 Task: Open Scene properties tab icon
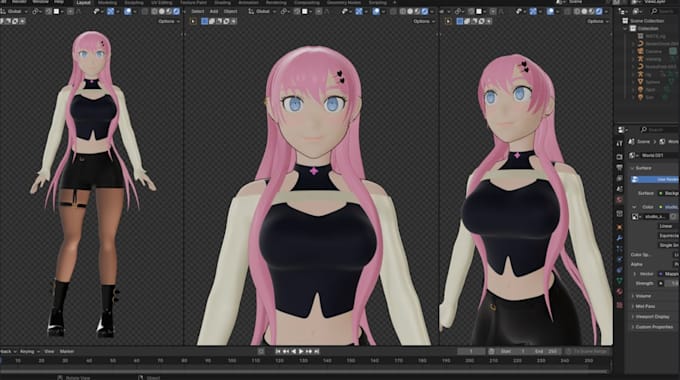pos(619,189)
